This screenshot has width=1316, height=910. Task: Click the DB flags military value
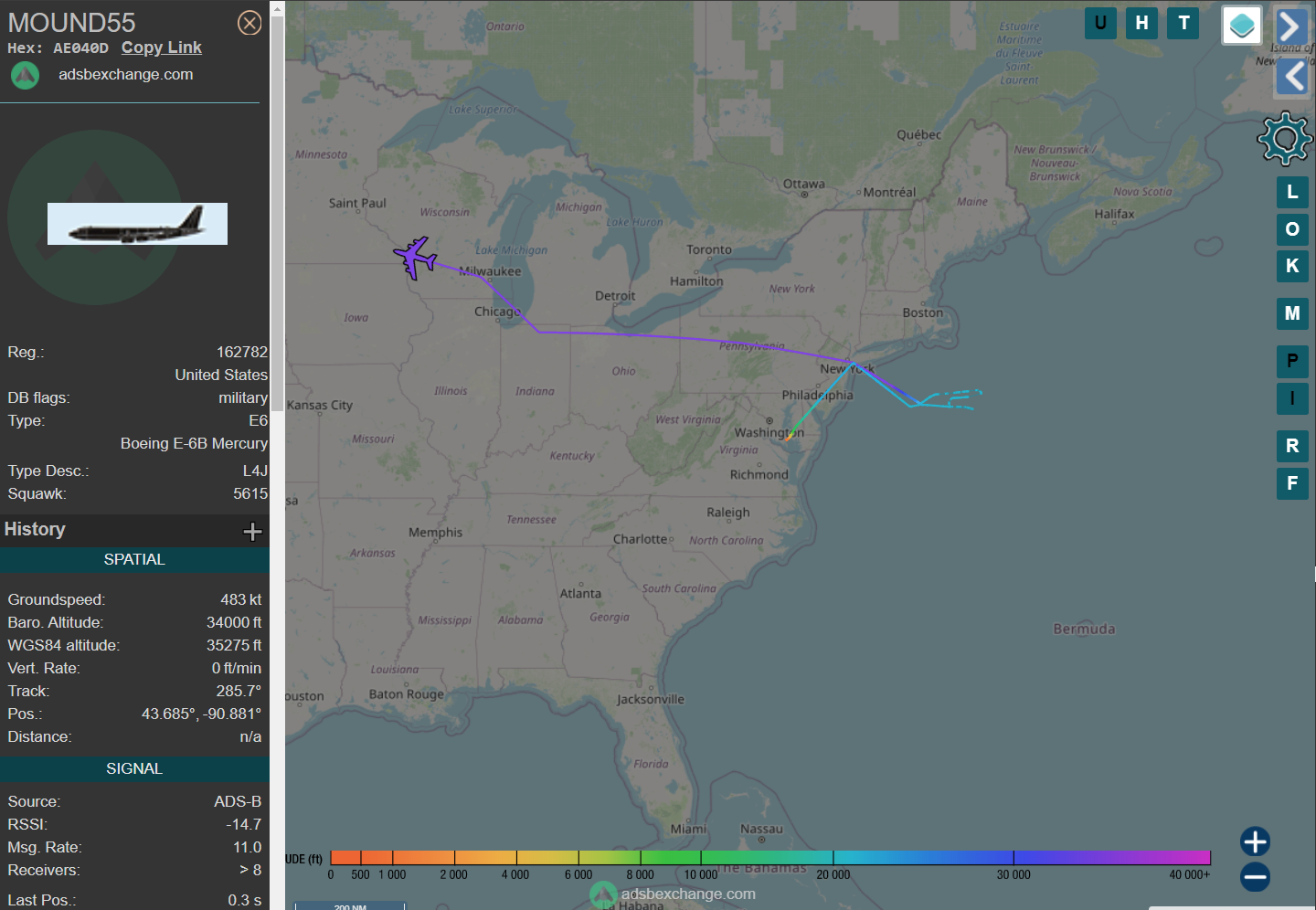(243, 397)
